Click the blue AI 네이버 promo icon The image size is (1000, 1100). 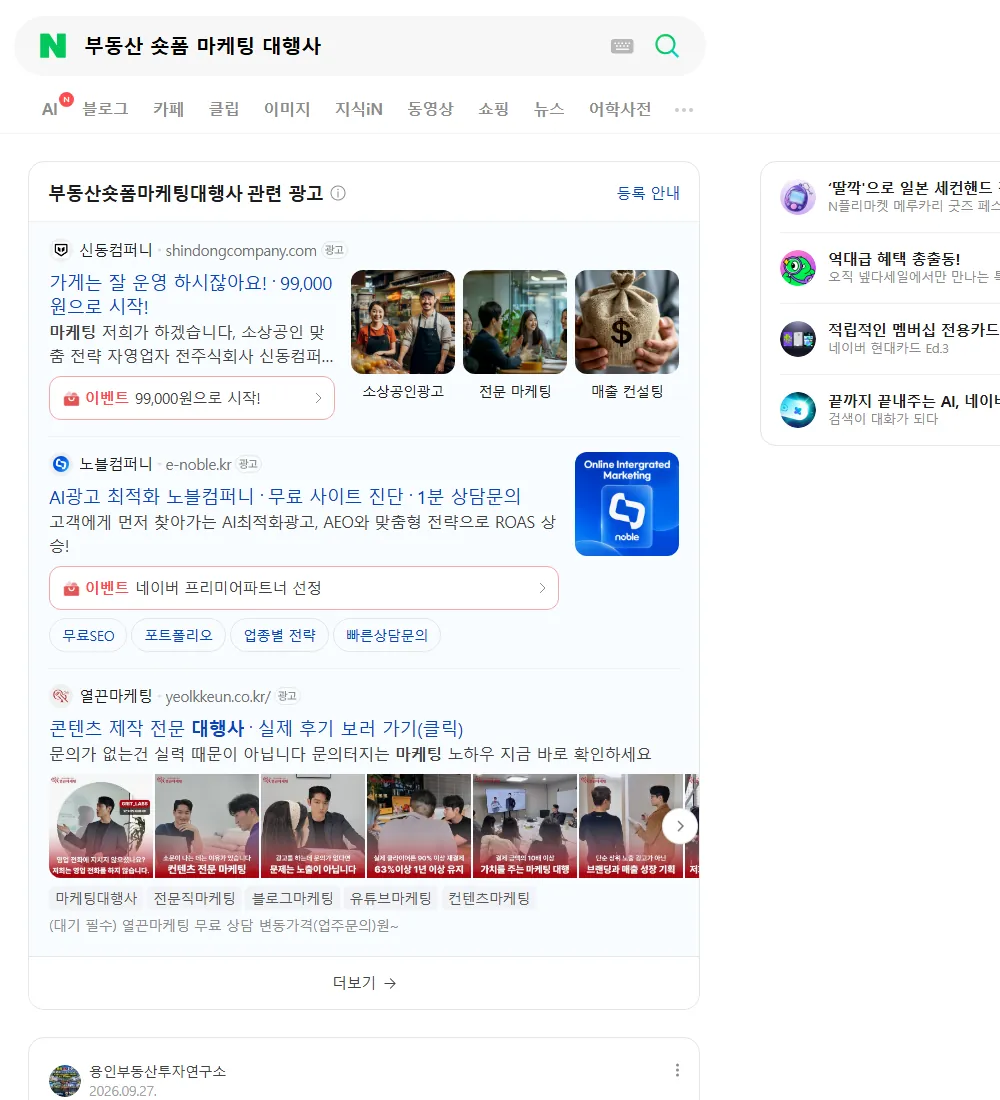798,410
